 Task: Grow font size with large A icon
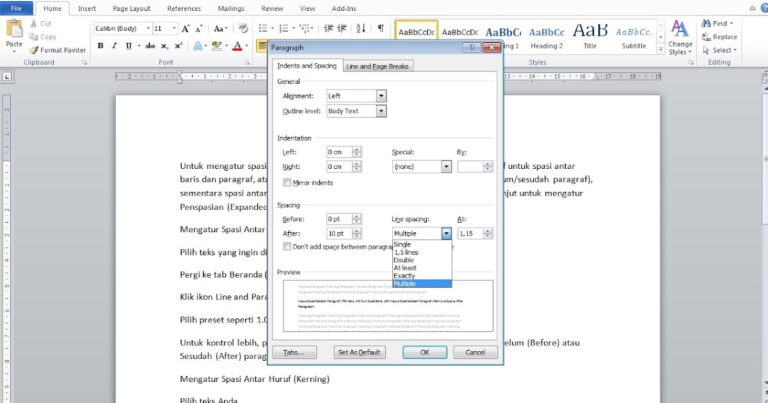pyautogui.click(x=186, y=29)
